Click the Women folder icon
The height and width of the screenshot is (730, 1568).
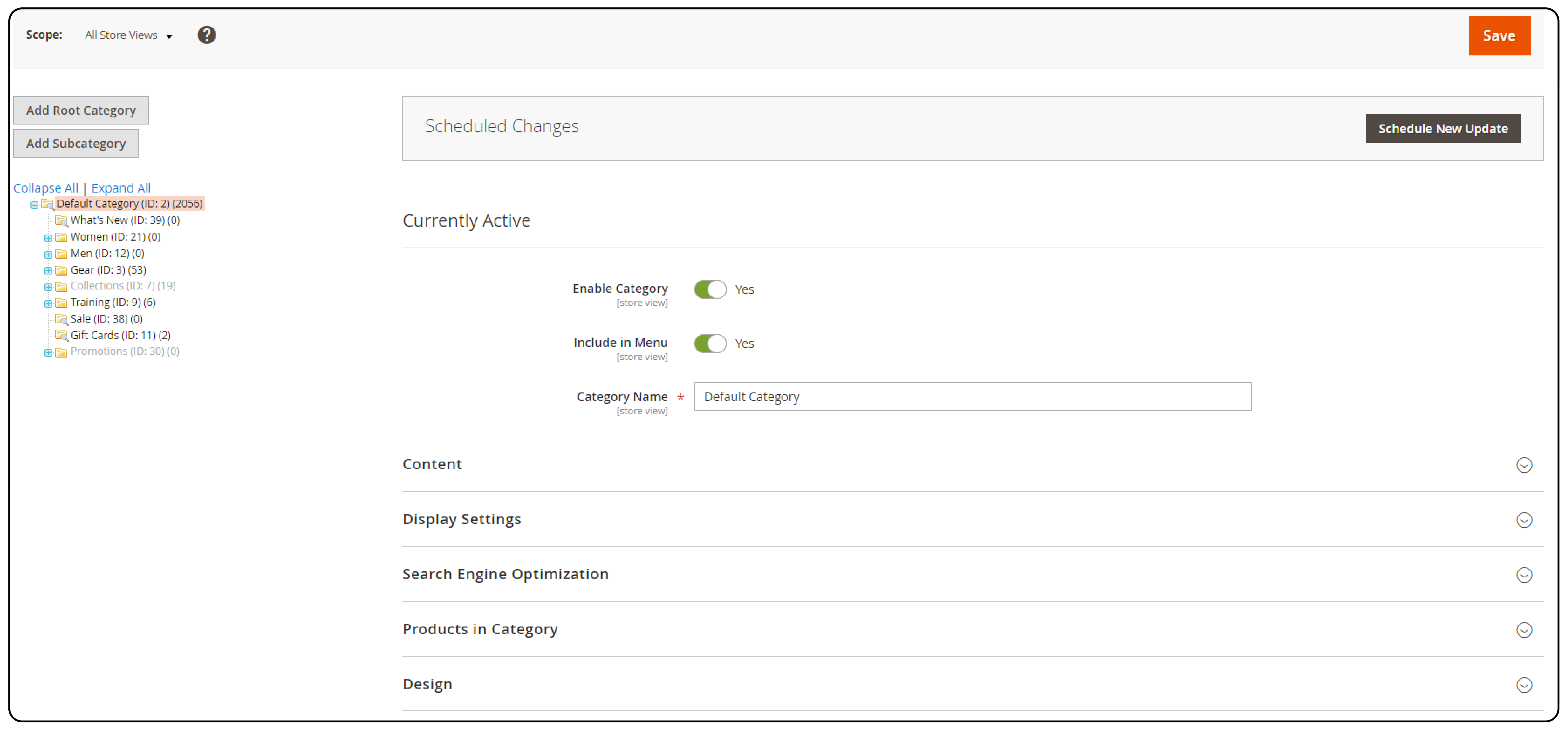[61, 237]
